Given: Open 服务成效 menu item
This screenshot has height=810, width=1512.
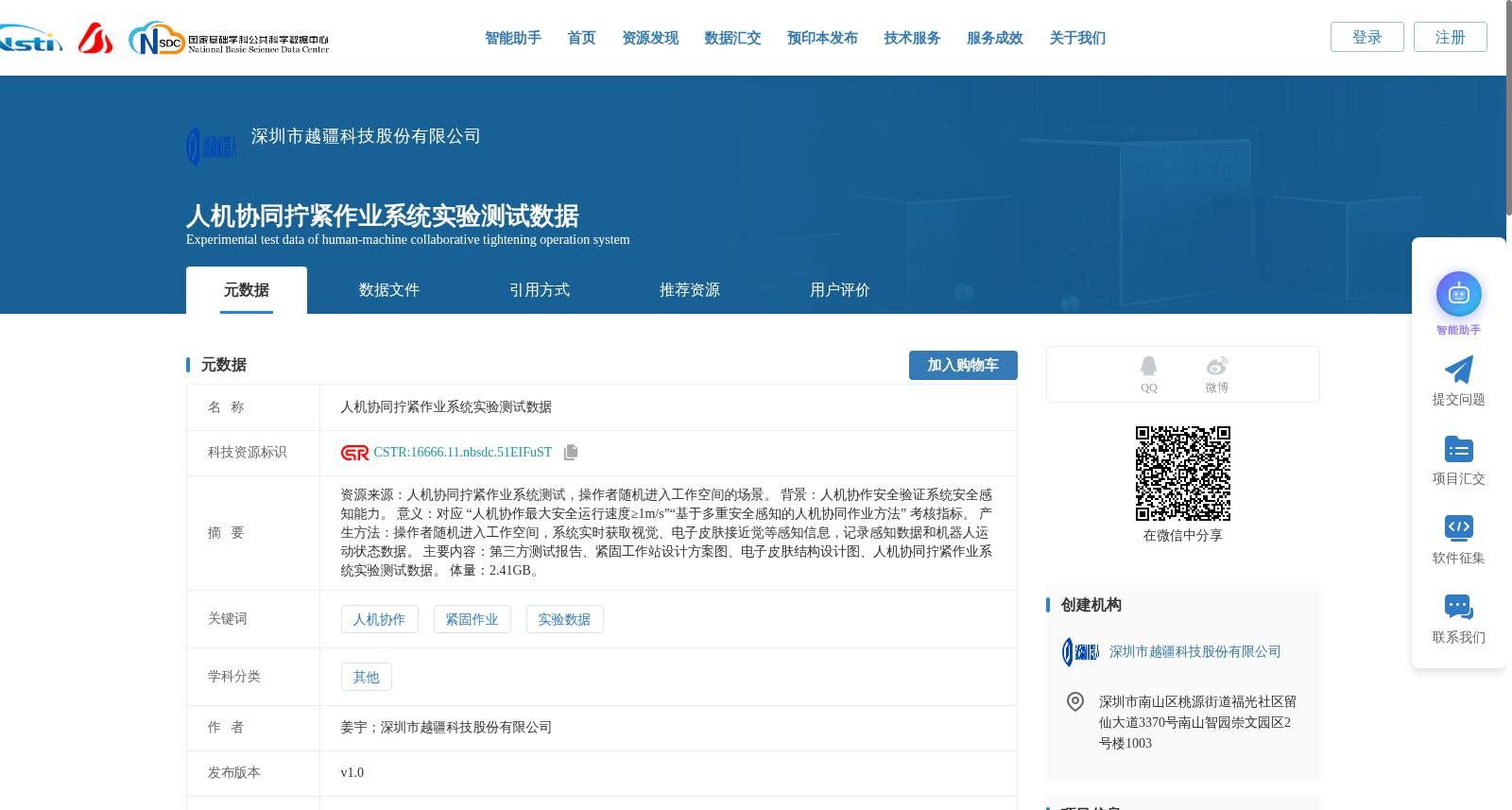Looking at the screenshot, I should 995,38.
